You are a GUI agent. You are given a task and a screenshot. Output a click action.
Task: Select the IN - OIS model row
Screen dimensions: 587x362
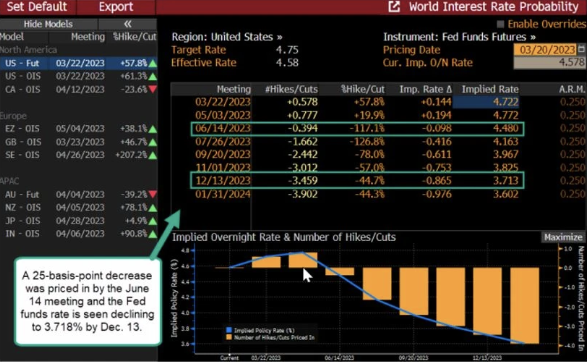tap(78, 234)
